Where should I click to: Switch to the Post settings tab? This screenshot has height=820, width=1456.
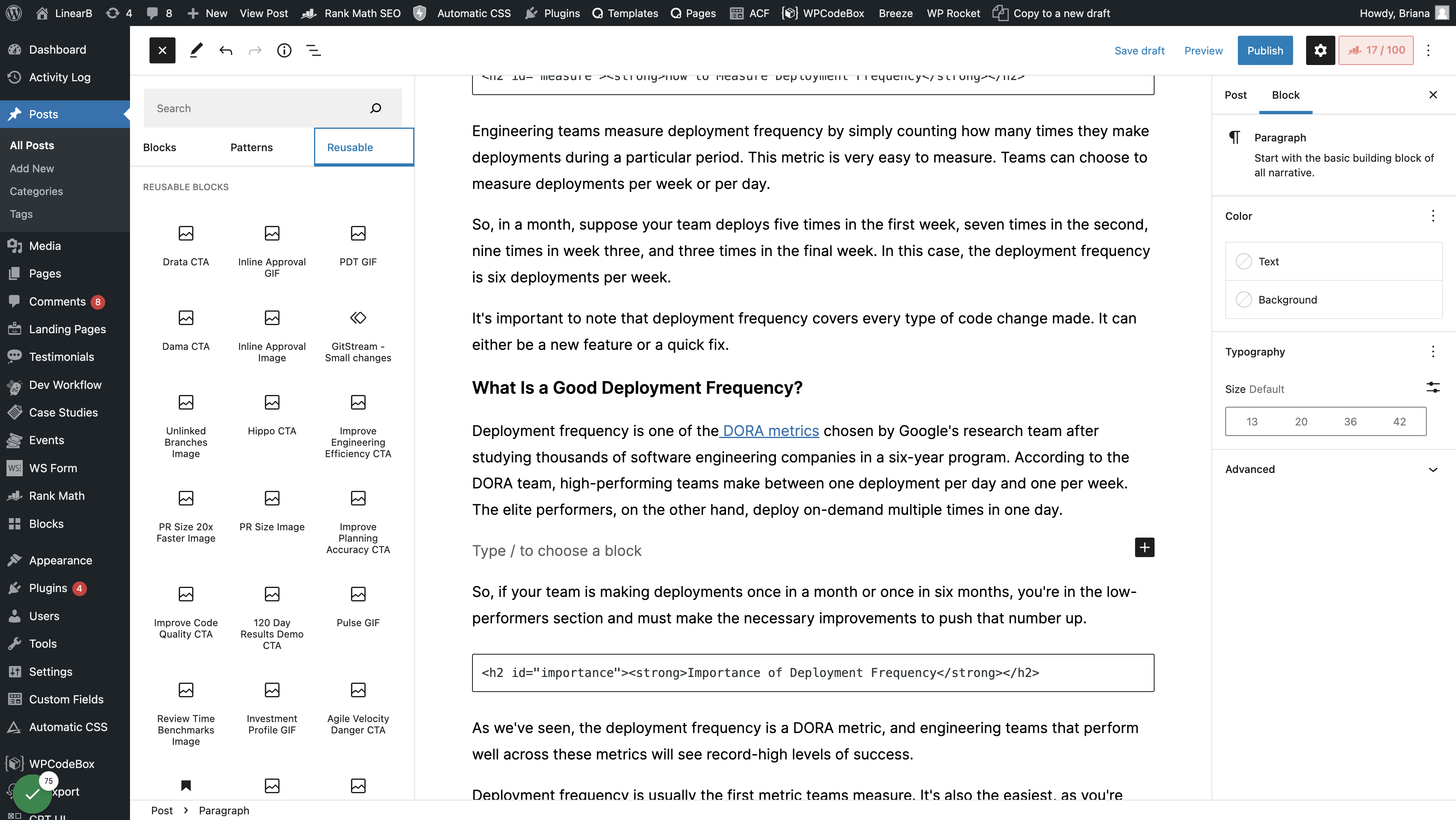pyautogui.click(x=1235, y=95)
